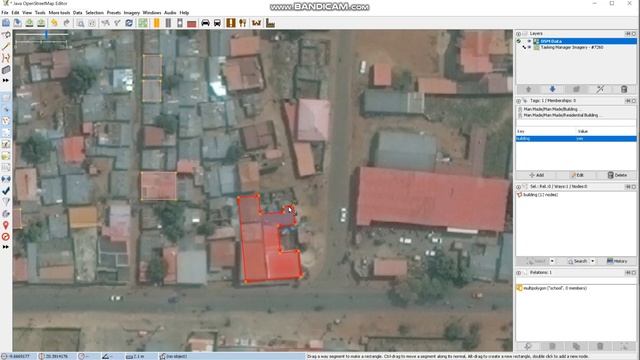Click the Man Made/Building preset link
The image size is (640, 360).
pyautogui.click(x=550, y=109)
